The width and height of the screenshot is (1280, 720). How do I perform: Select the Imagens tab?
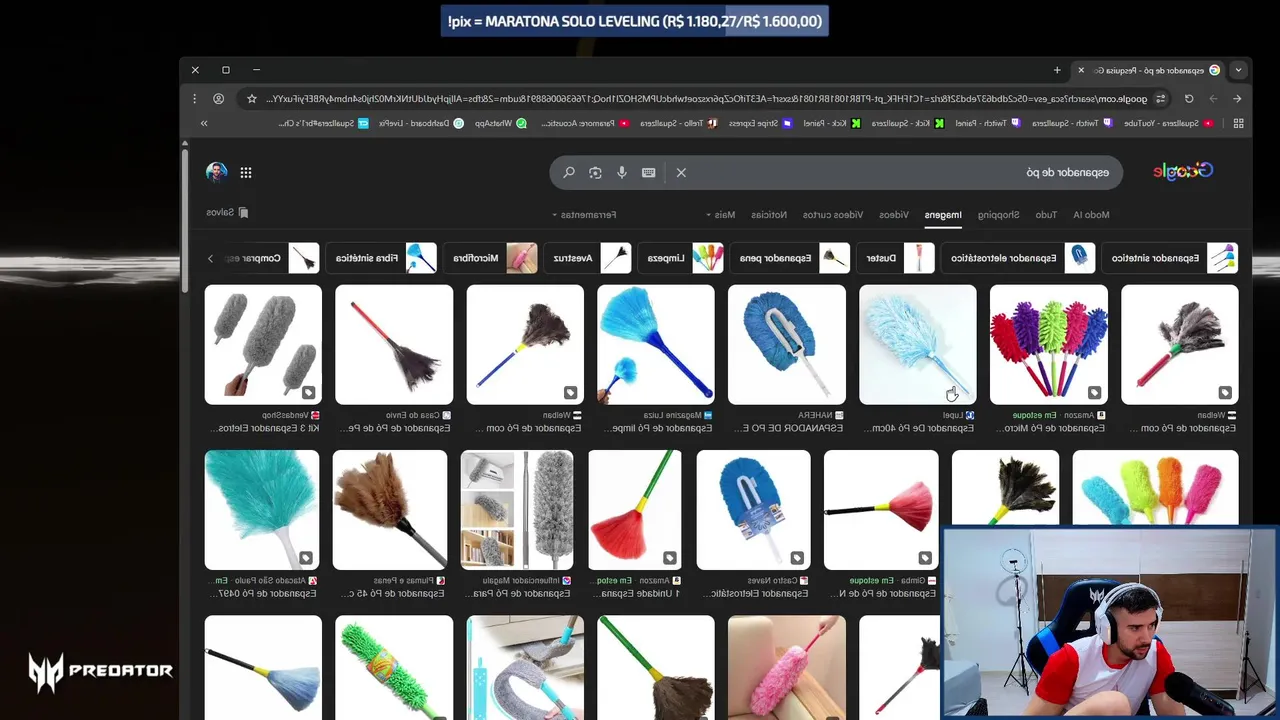pos(943,214)
